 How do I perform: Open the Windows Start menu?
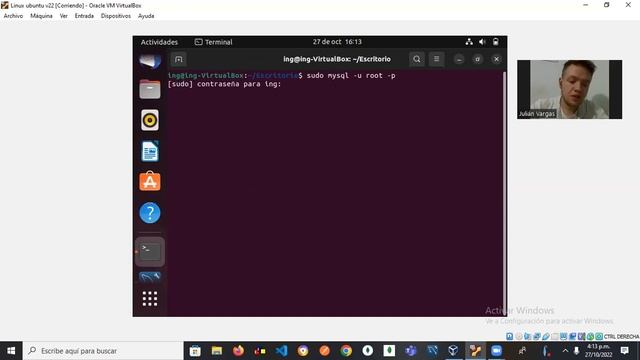(x=11, y=351)
